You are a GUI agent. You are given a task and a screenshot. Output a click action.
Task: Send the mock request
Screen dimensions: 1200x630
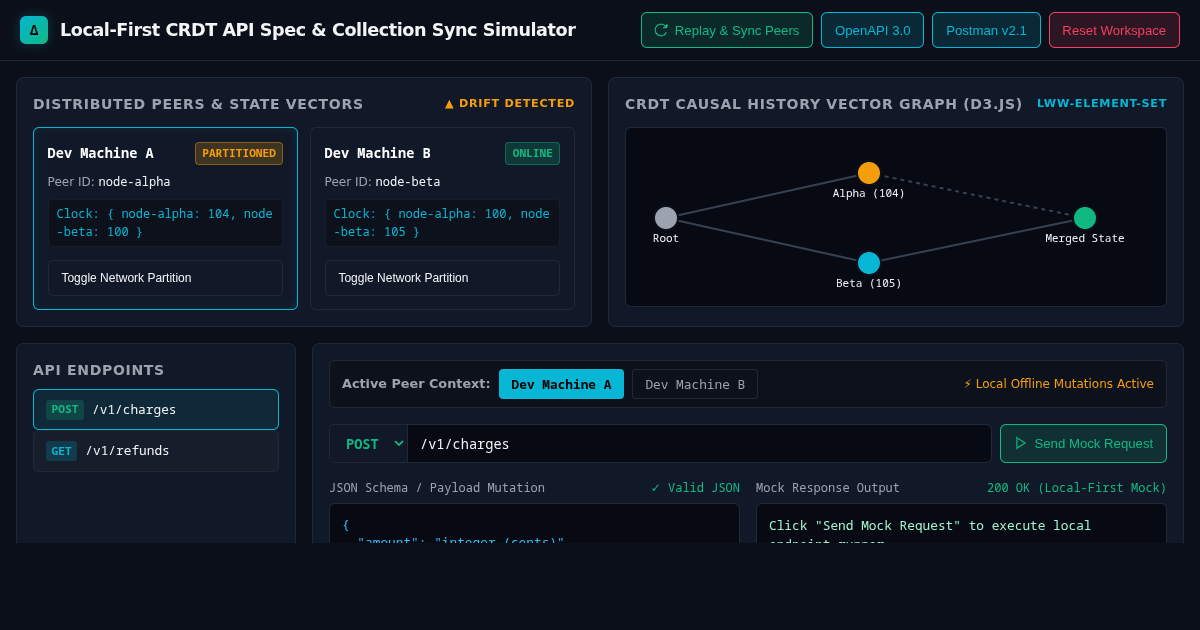coord(1083,443)
